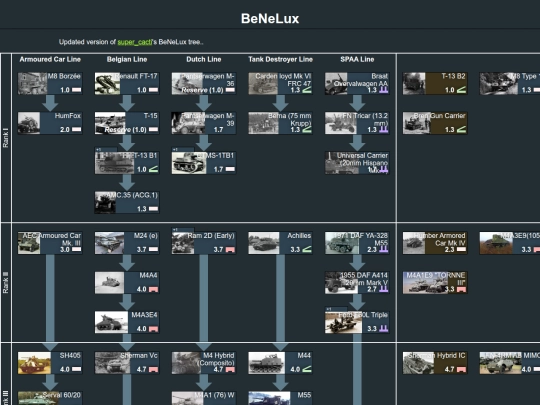Select the Universal Carrier 20mm Hispano card
Image resolution: width=540 pixels, height=405 pixels.
tap(357, 163)
